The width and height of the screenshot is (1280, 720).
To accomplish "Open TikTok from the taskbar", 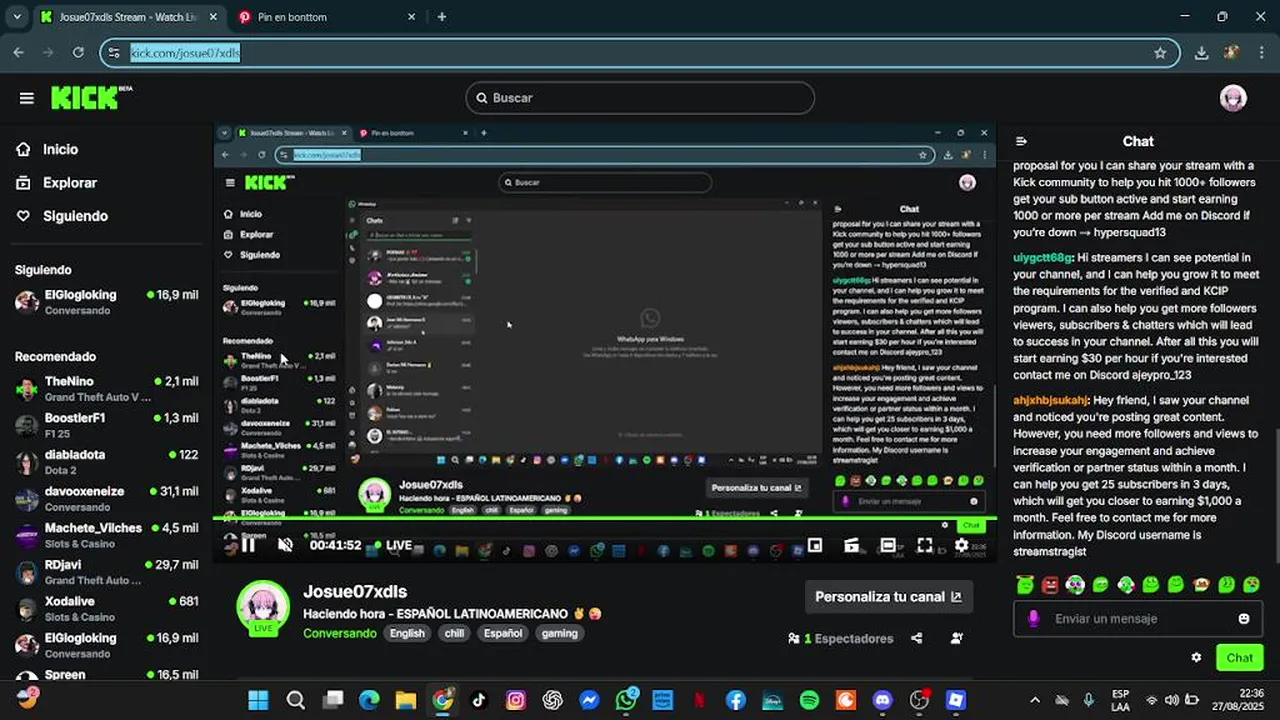I will coord(479,700).
